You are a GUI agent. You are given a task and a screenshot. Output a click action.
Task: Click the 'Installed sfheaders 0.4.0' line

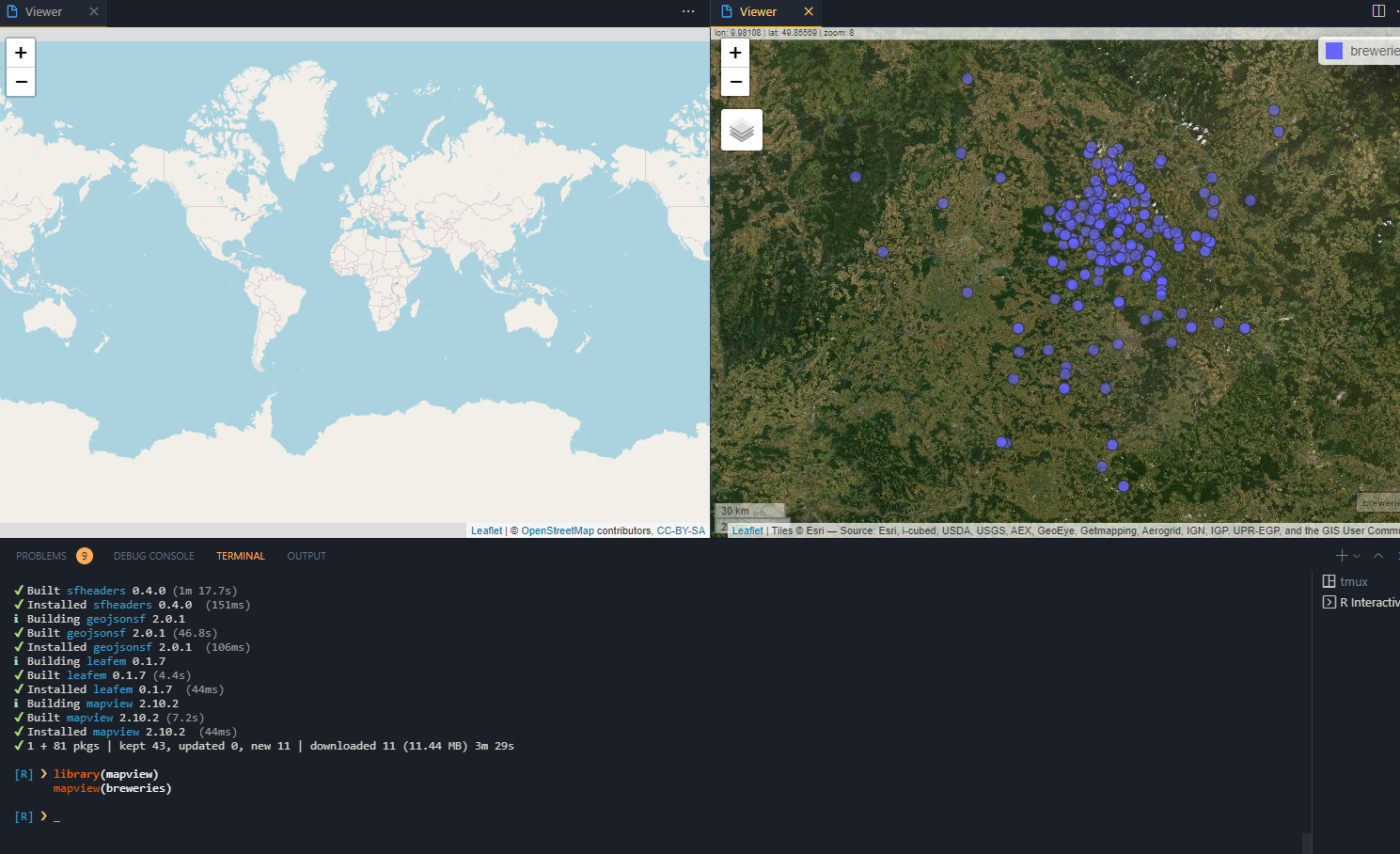click(132, 605)
